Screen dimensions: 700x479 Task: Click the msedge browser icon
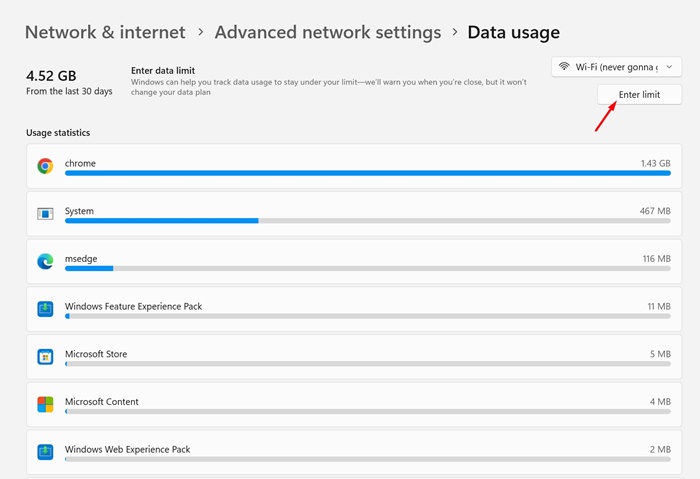(x=45, y=261)
